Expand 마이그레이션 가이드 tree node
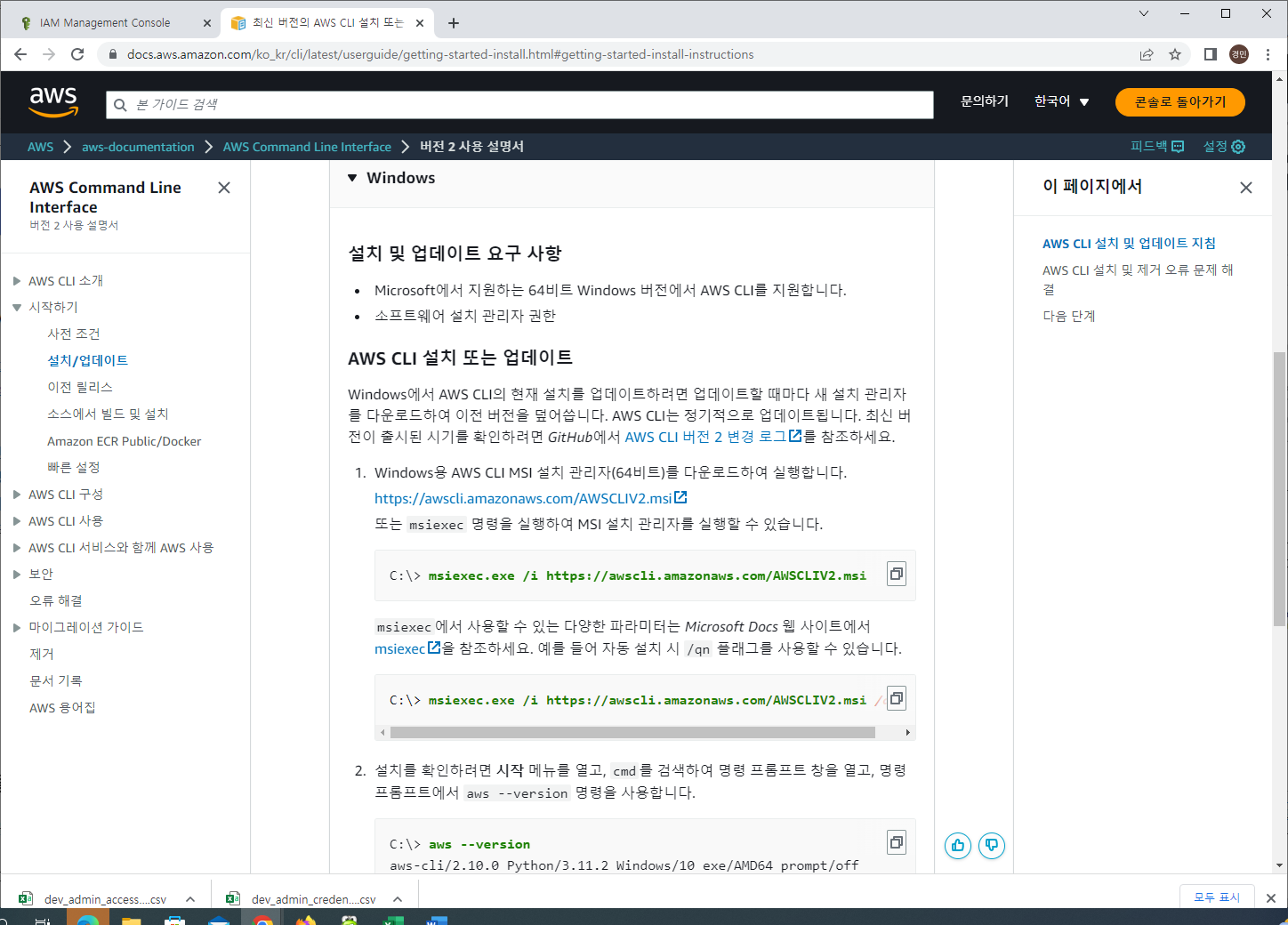Screen dimensions: 1288x925 tap(17, 628)
